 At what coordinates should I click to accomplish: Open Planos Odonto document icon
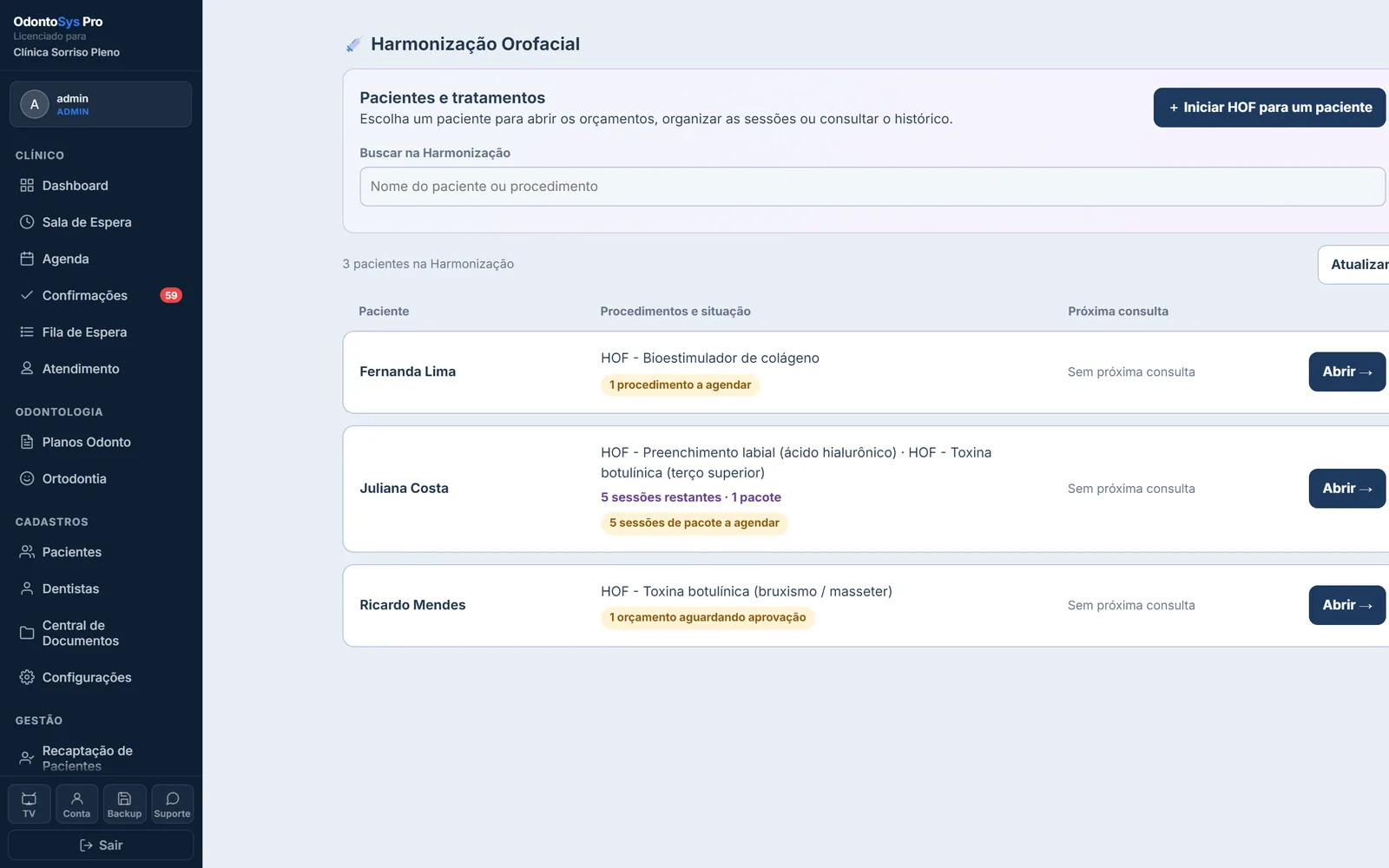click(27, 442)
